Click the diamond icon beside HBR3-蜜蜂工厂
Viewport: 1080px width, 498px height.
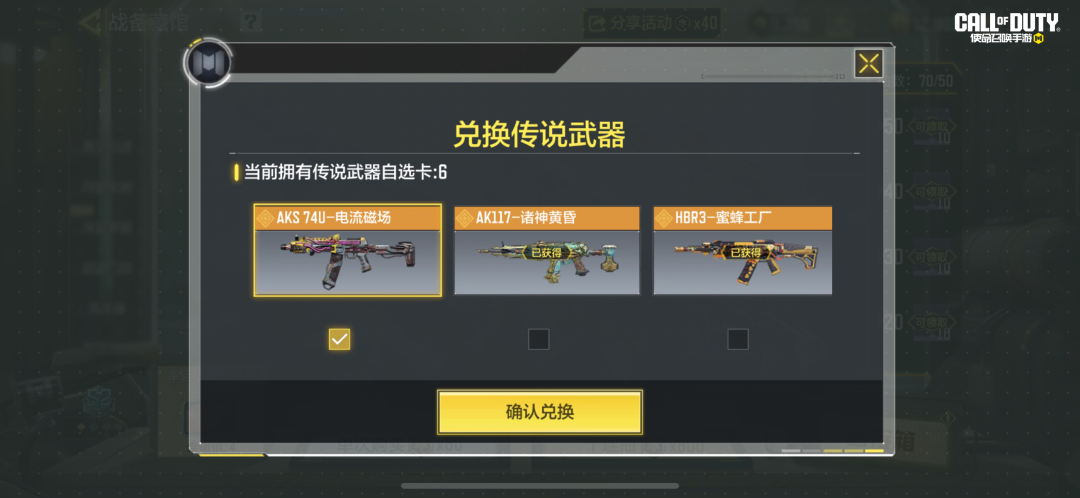(664, 218)
